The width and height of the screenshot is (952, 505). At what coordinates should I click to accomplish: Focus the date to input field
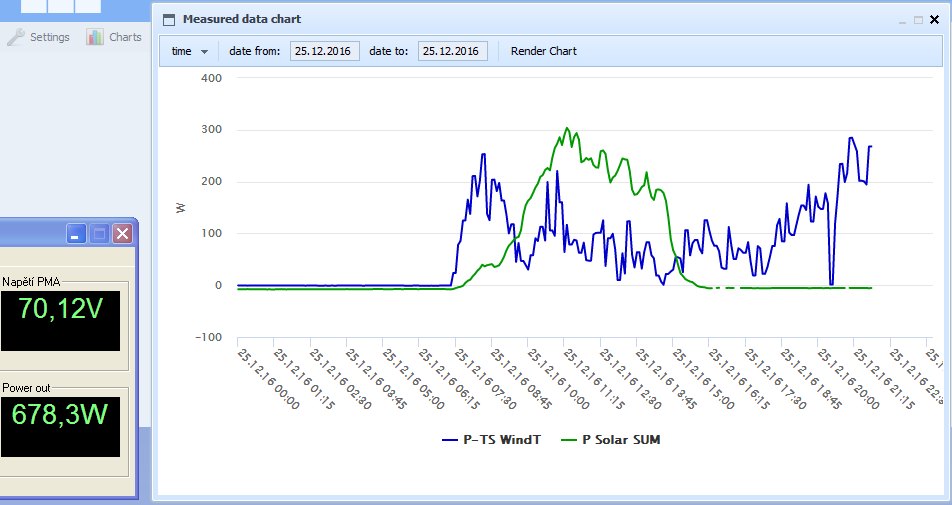pos(452,51)
